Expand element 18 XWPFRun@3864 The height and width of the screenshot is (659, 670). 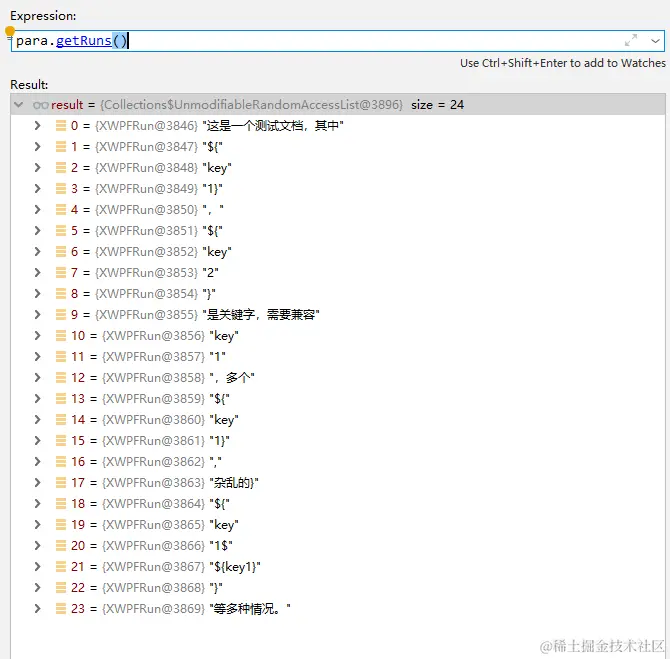tap(38, 503)
